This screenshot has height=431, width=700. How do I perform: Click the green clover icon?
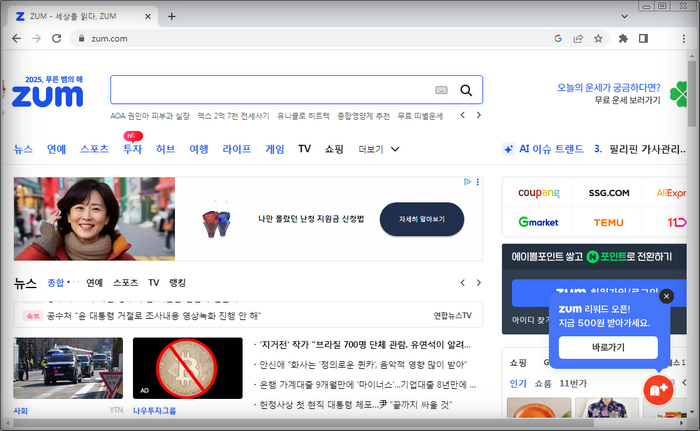[679, 94]
